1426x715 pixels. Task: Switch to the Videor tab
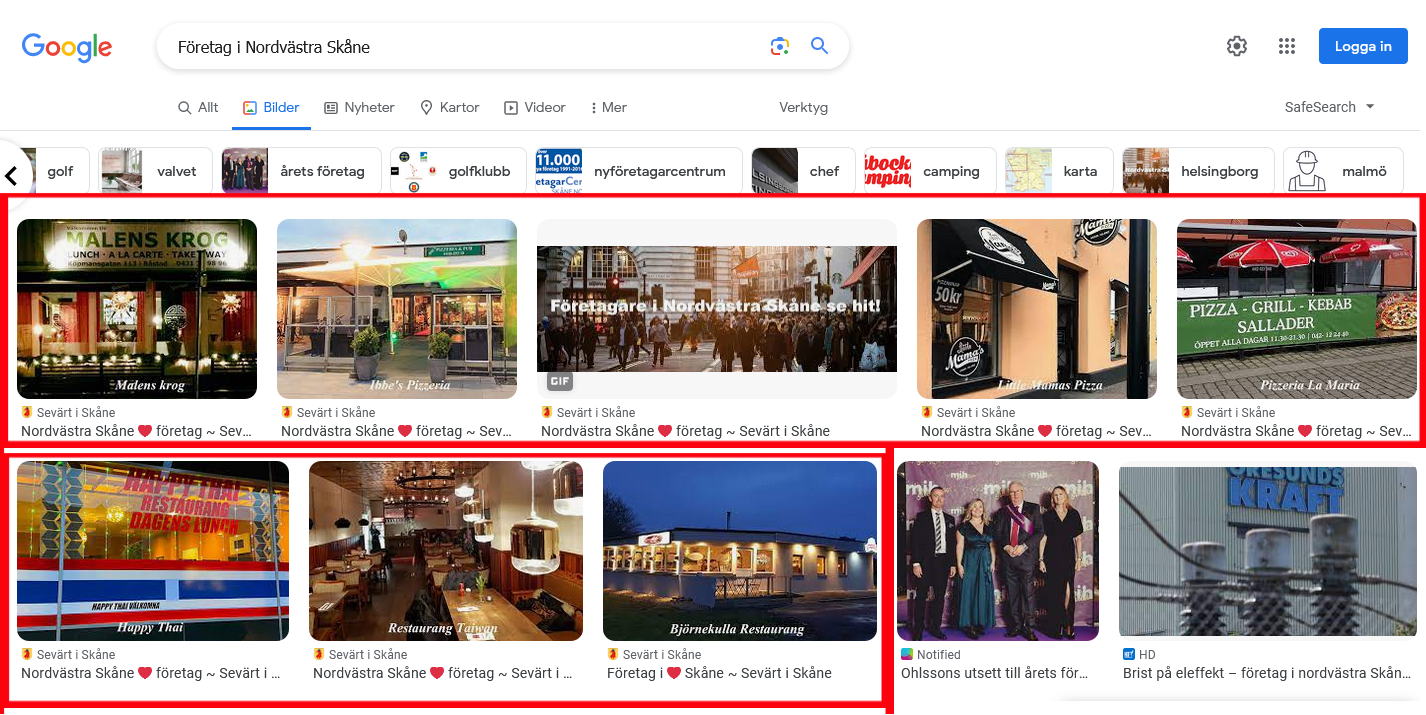pyautogui.click(x=534, y=107)
